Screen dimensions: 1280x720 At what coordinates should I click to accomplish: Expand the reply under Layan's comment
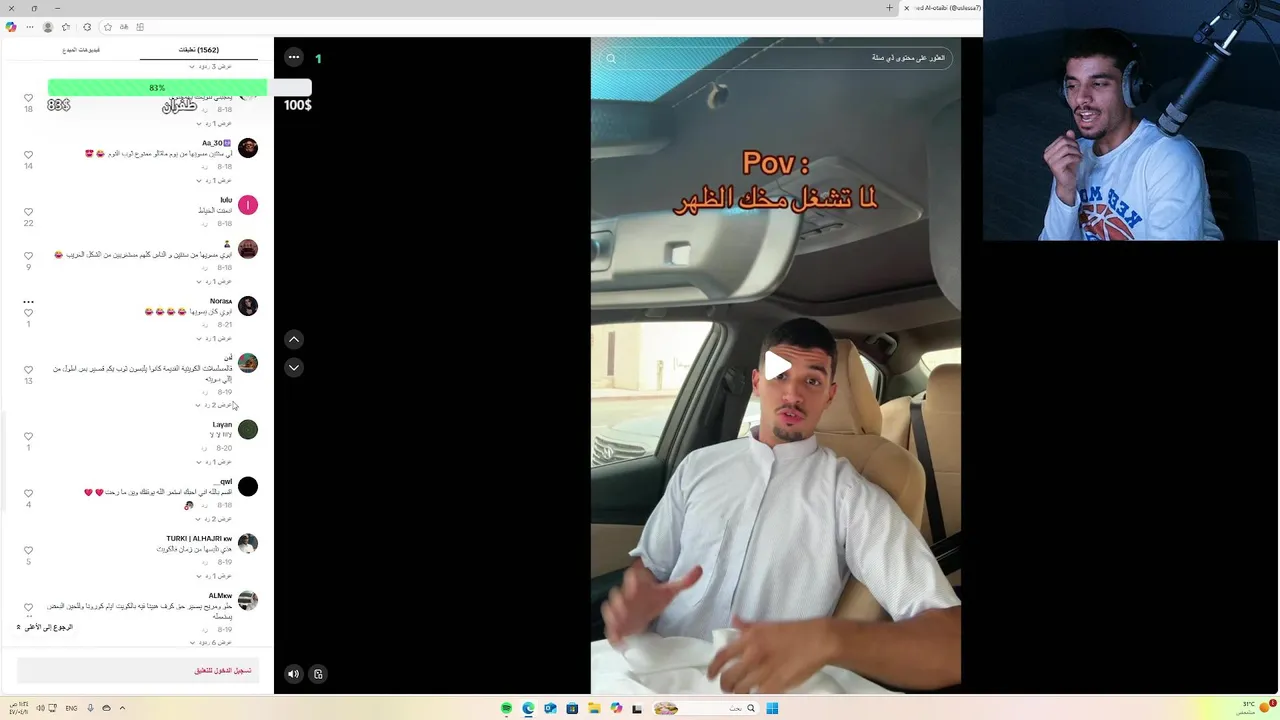click(x=213, y=462)
